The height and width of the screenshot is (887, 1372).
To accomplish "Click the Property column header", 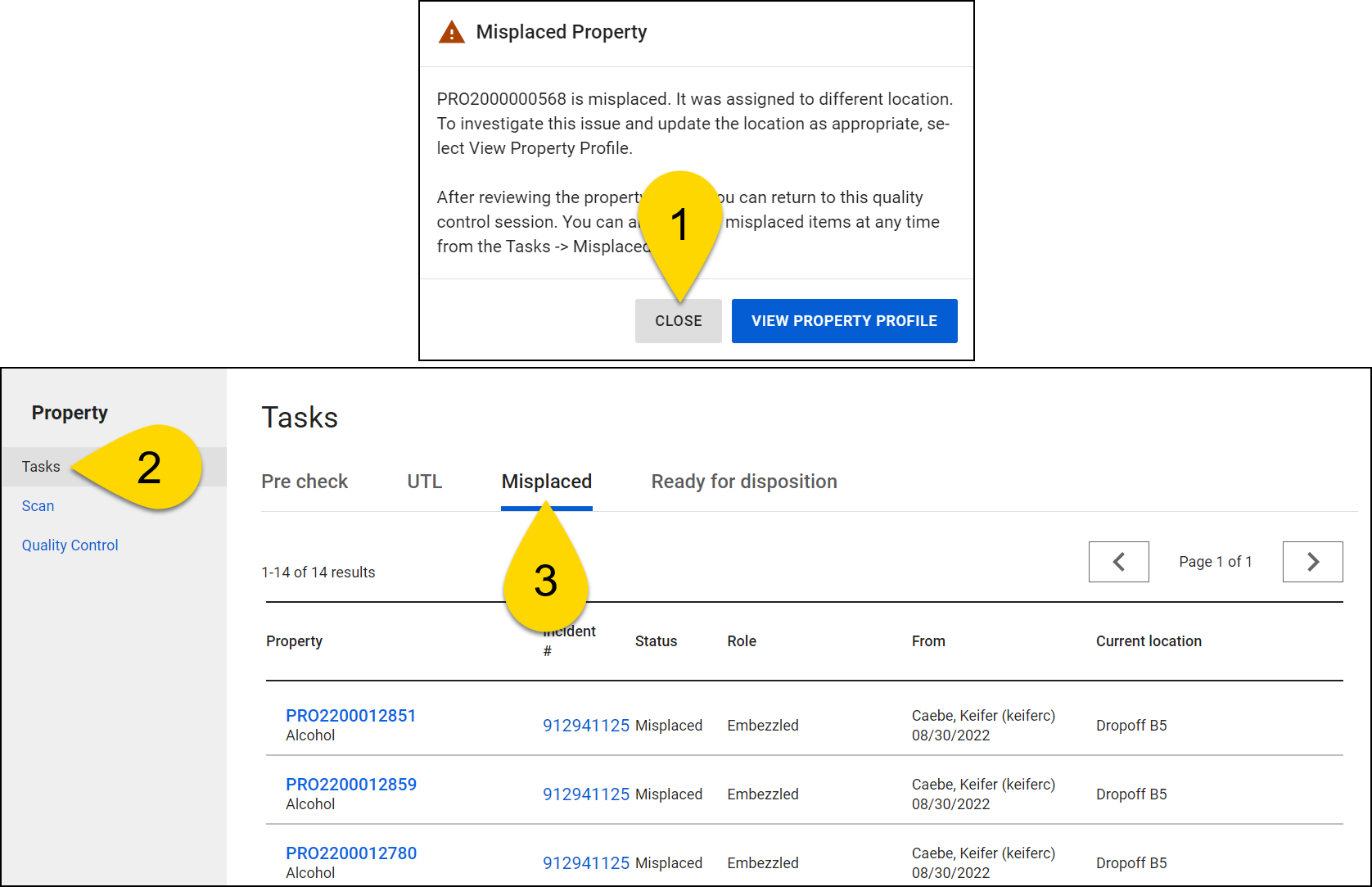I will [294, 641].
